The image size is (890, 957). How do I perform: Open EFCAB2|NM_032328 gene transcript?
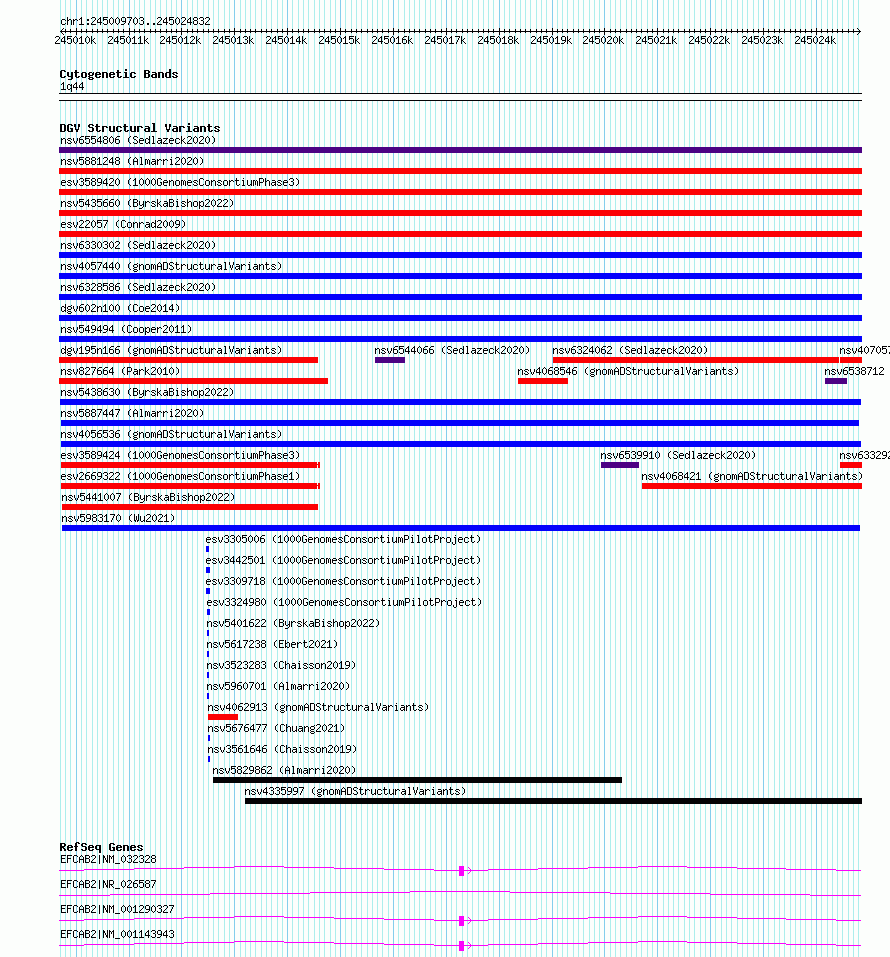[x=108, y=859]
